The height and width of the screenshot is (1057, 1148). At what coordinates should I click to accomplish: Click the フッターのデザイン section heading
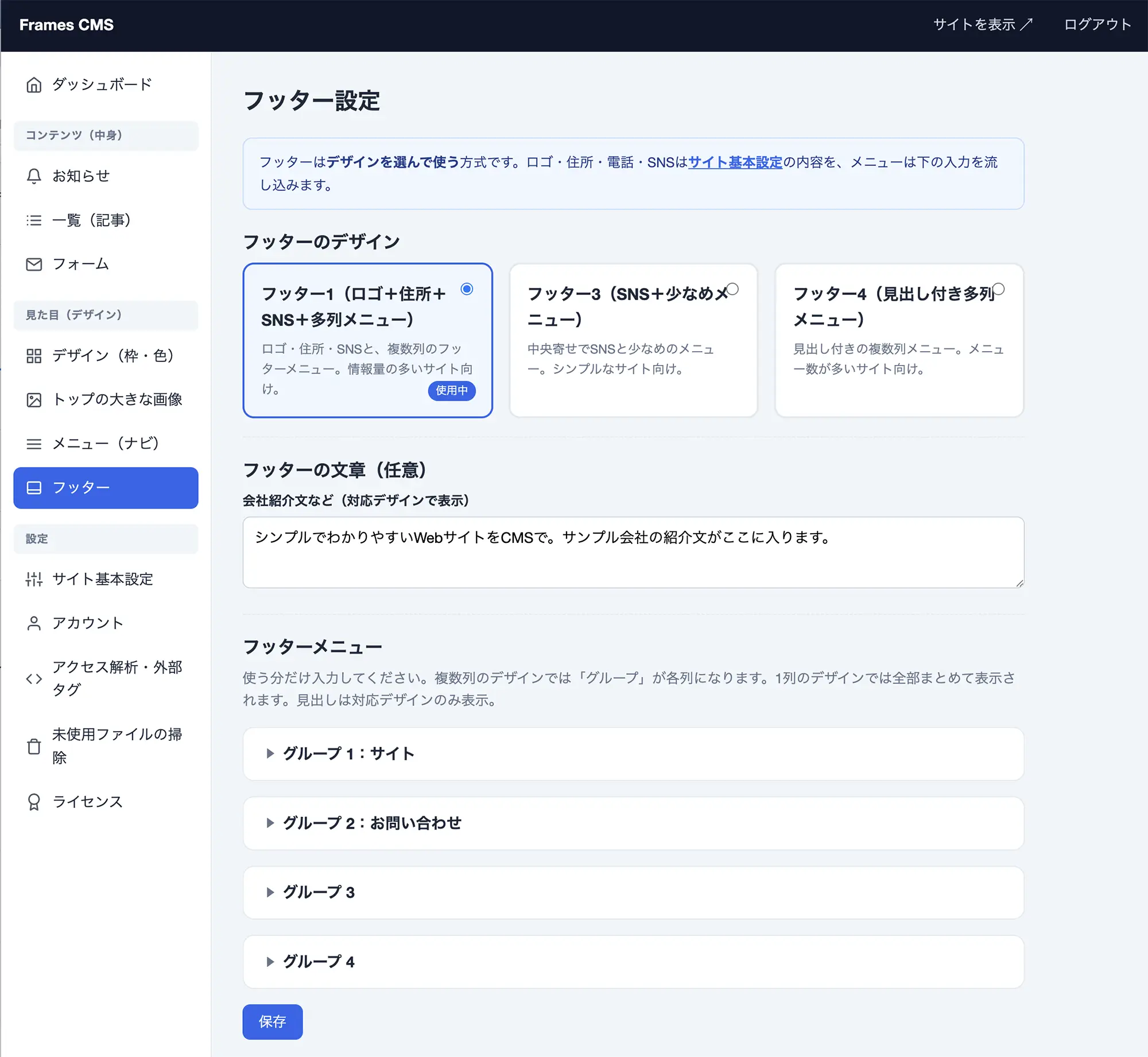(321, 242)
